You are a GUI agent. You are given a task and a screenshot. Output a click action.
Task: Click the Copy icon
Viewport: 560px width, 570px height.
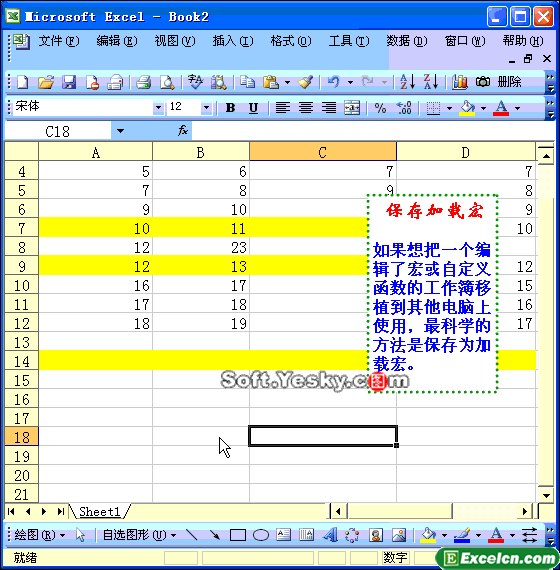pyautogui.click(x=247, y=82)
